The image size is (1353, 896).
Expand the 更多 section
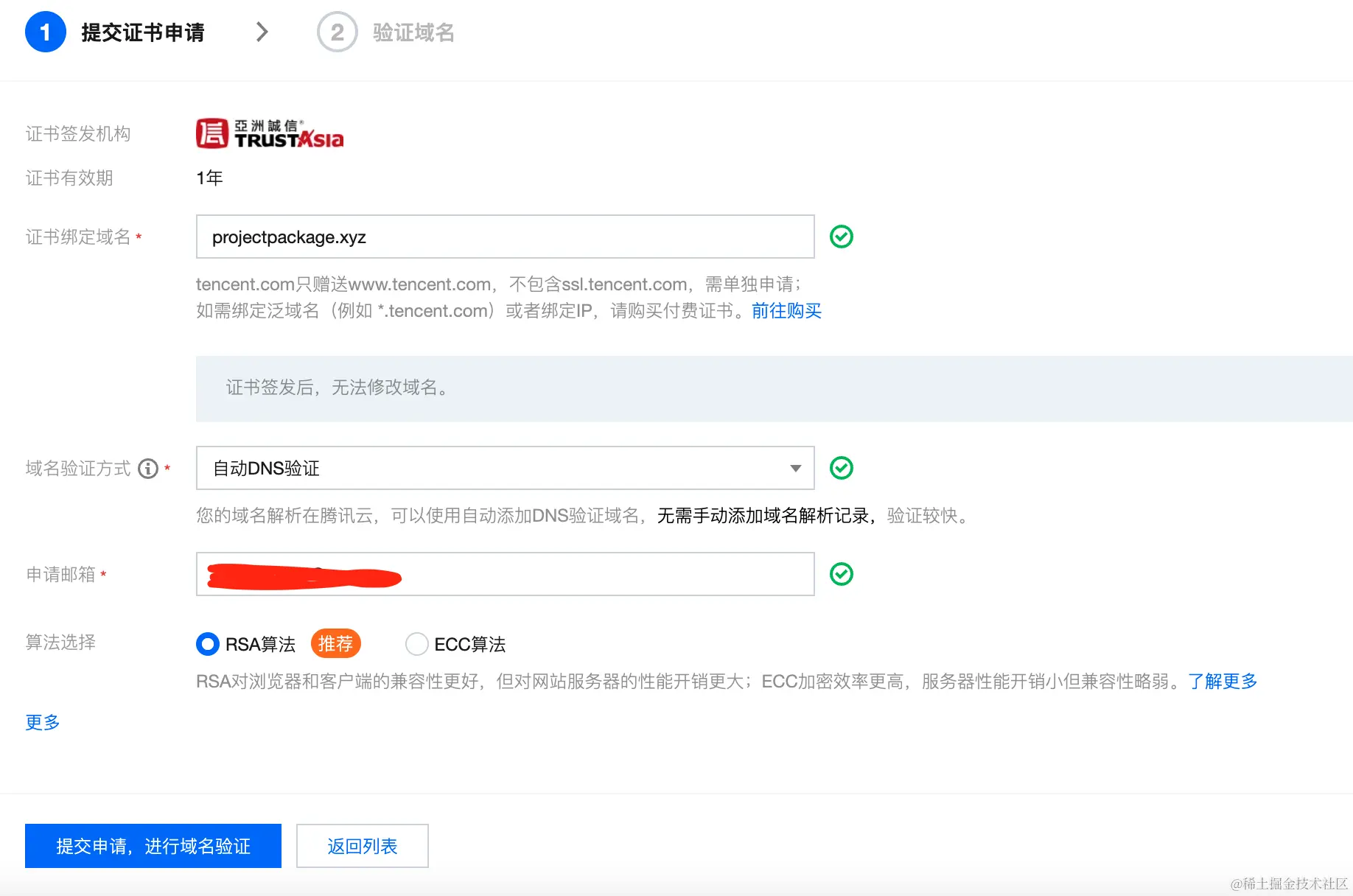(41, 722)
